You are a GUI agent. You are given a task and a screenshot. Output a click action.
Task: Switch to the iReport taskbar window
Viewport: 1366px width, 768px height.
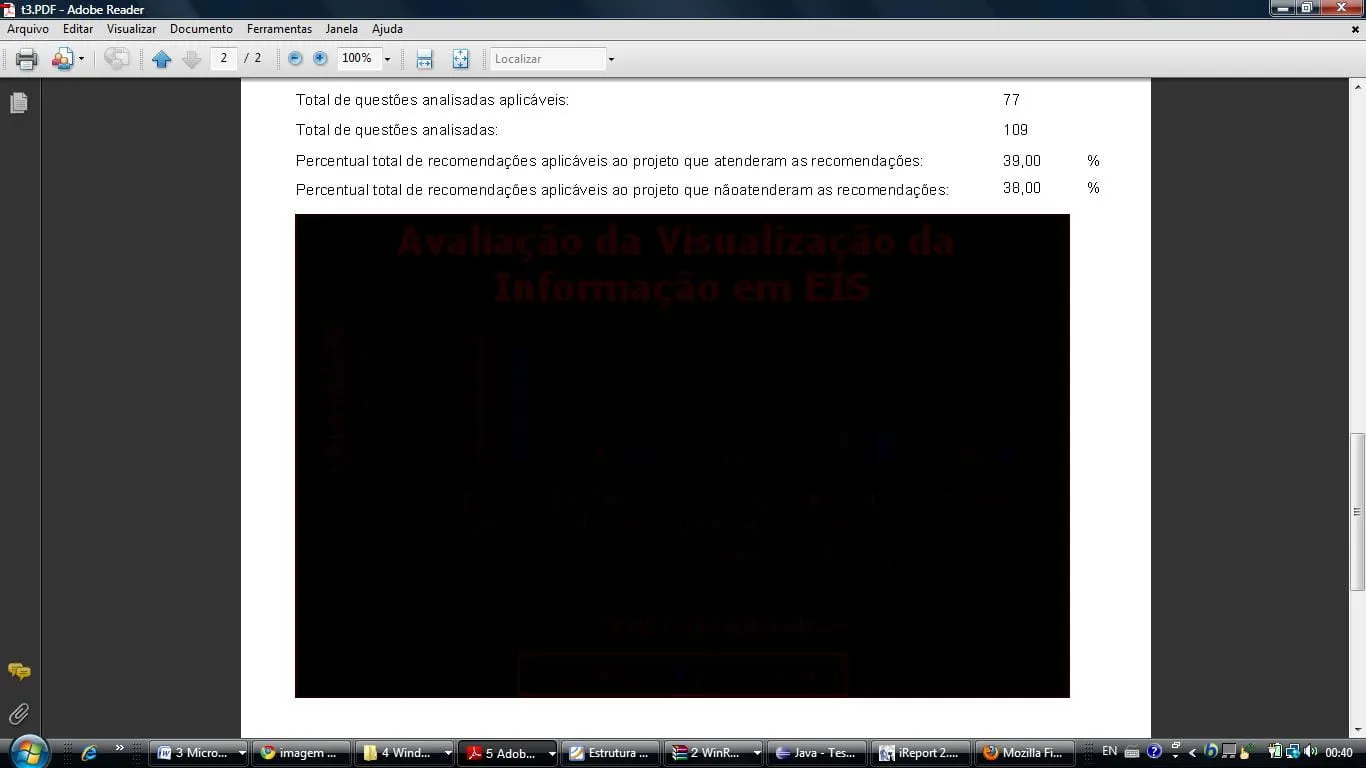[922, 753]
